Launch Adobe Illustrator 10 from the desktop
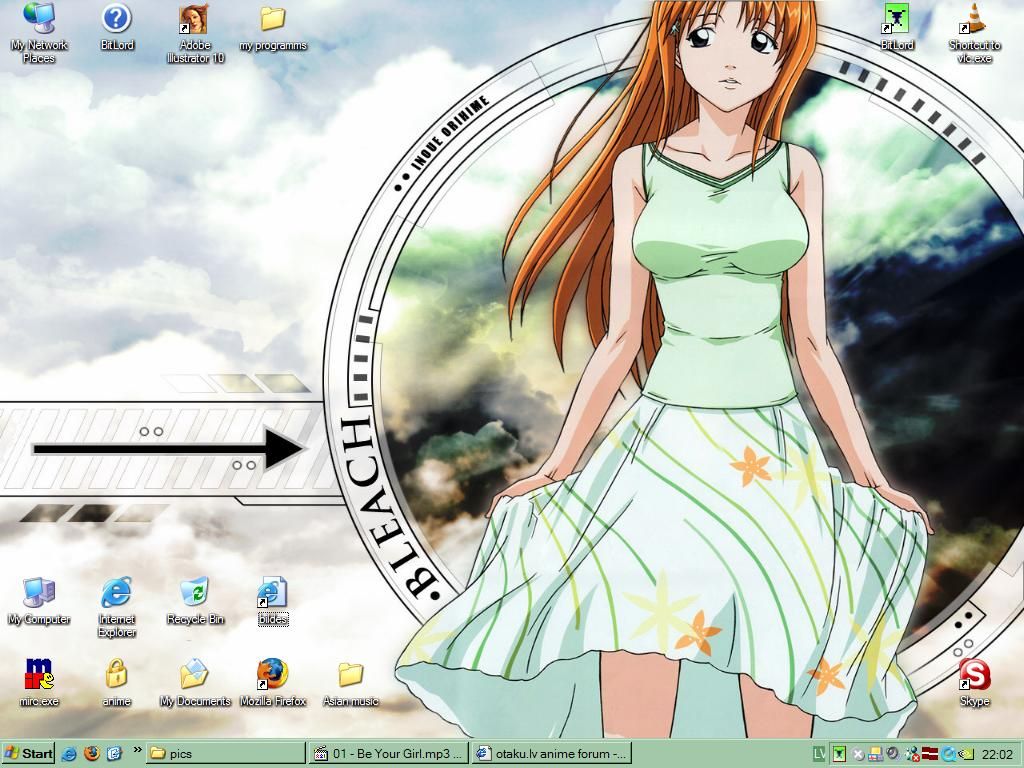The image size is (1024, 768). [x=195, y=33]
